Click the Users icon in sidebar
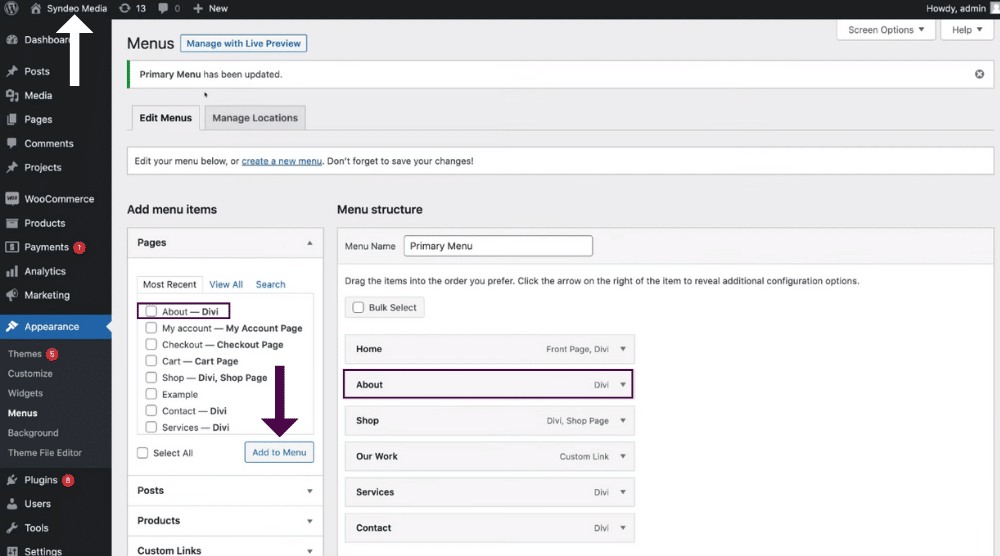Screen dimensions: 1000x556 12,504
